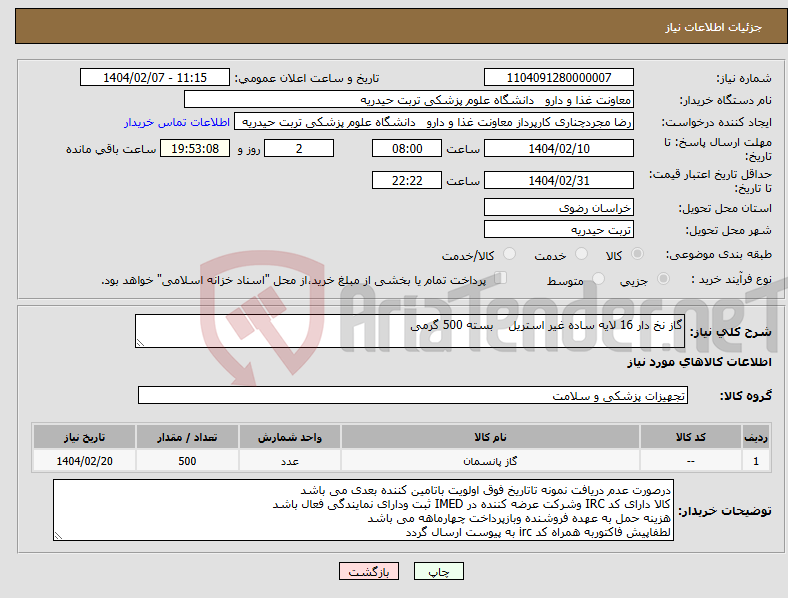Click the buyer notes text area

[x=363, y=510]
